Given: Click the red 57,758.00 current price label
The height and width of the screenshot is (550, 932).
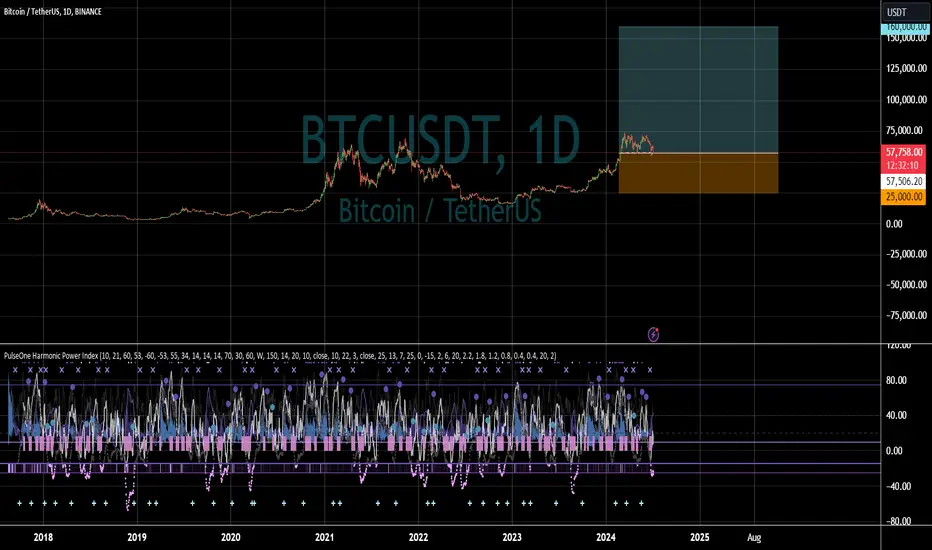Looking at the screenshot, I should [x=903, y=152].
